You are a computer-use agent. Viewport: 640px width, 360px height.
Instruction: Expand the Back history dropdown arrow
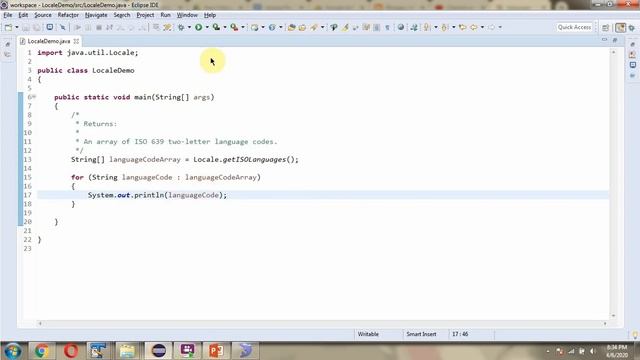(482, 27)
